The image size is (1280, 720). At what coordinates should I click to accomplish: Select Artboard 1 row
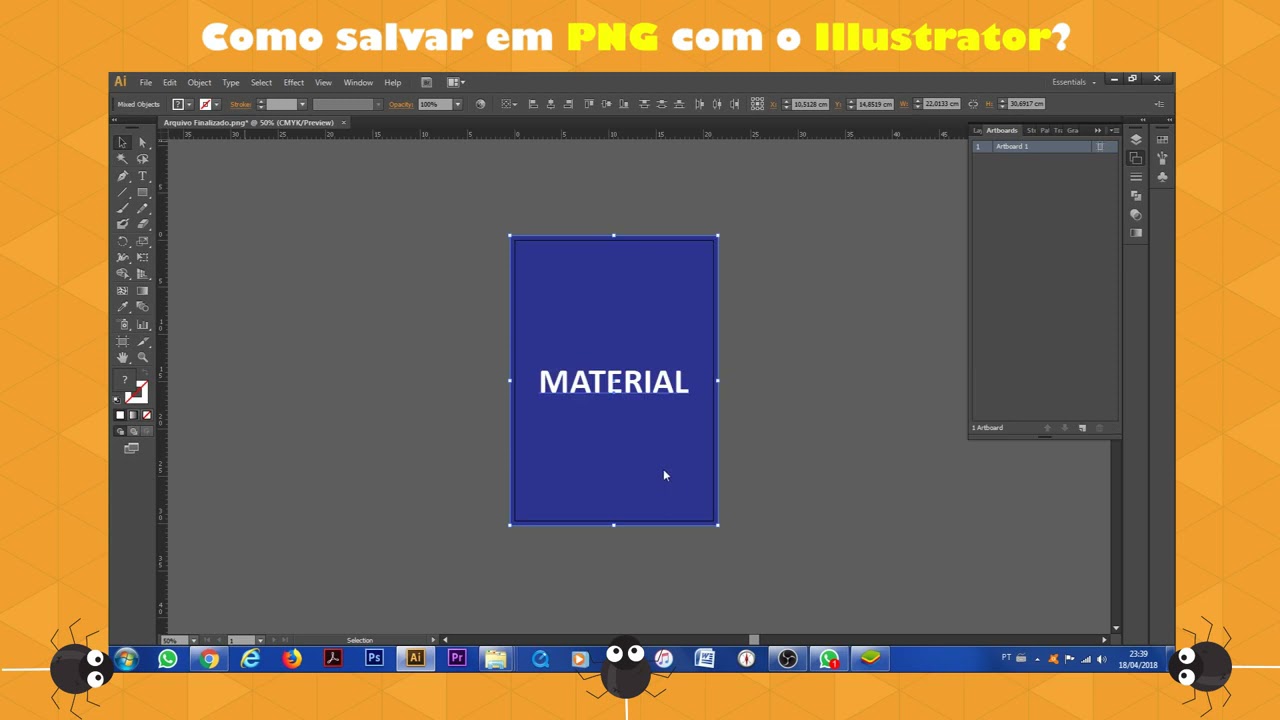(x=1043, y=147)
